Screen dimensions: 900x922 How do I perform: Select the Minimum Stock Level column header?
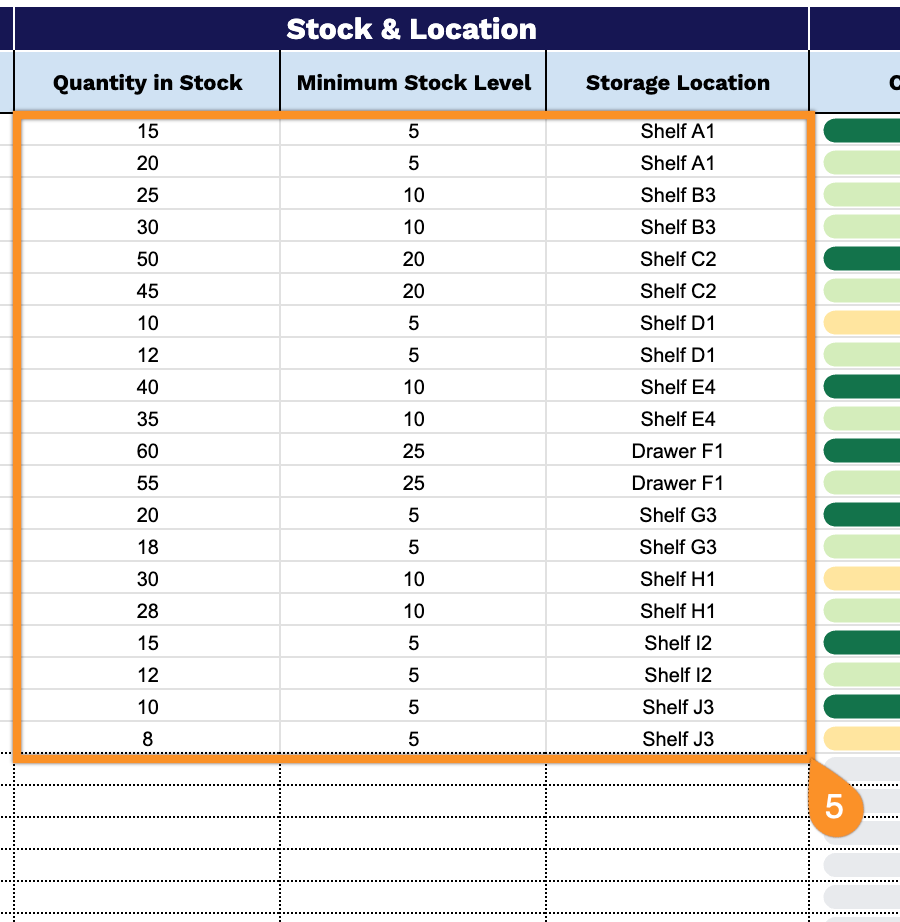[x=413, y=82]
